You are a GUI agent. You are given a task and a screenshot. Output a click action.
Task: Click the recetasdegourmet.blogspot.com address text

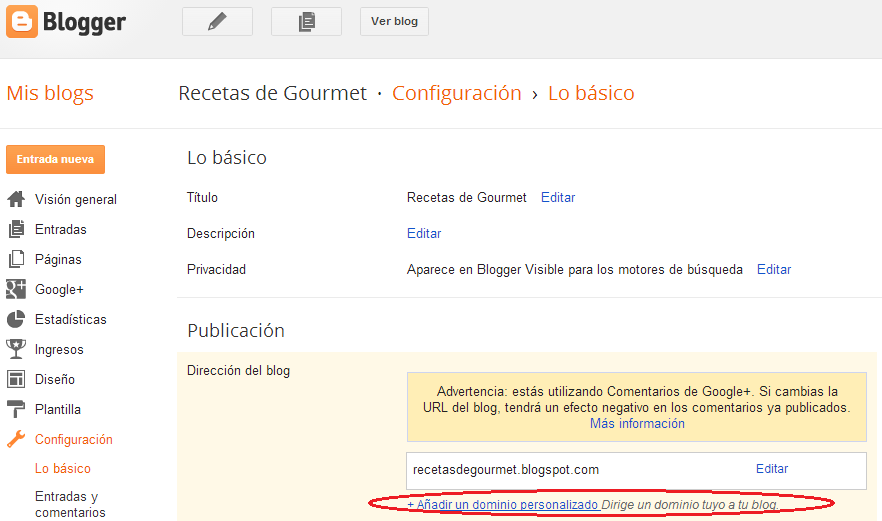[x=506, y=470]
